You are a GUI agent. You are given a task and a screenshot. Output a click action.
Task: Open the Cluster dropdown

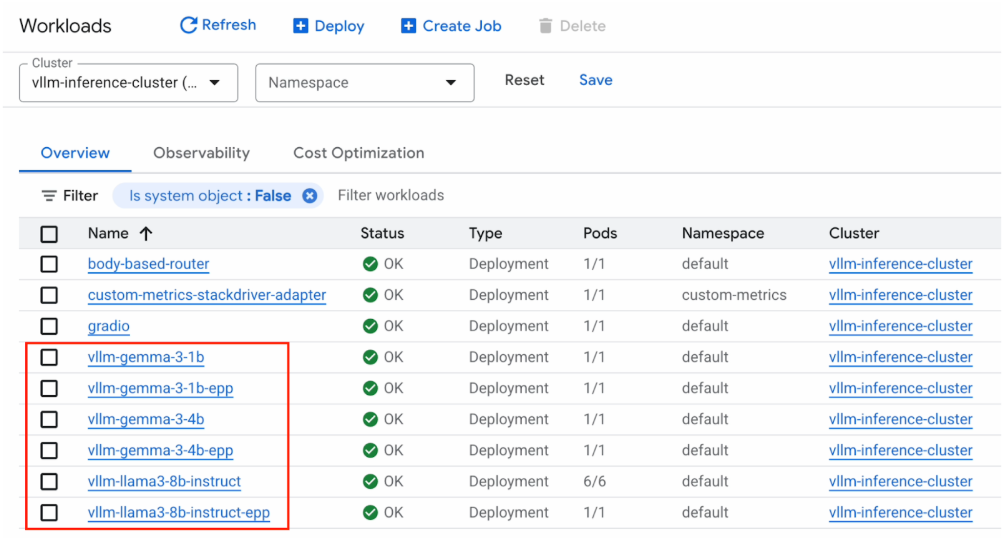pyautogui.click(x=128, y=83)
